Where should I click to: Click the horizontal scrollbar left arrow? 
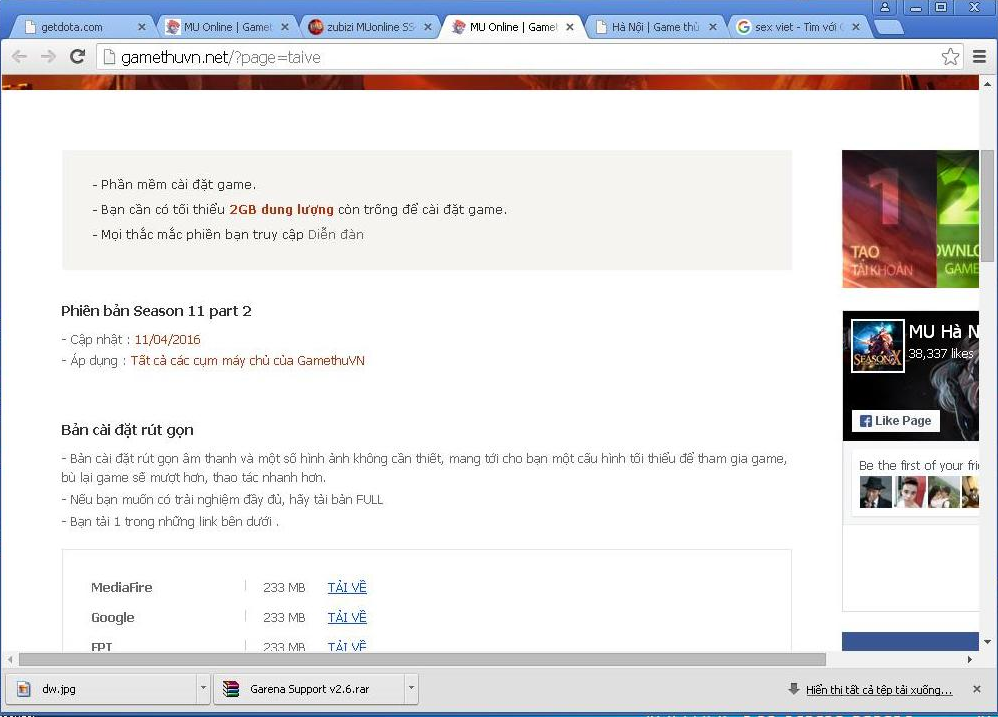pos(10,660)
